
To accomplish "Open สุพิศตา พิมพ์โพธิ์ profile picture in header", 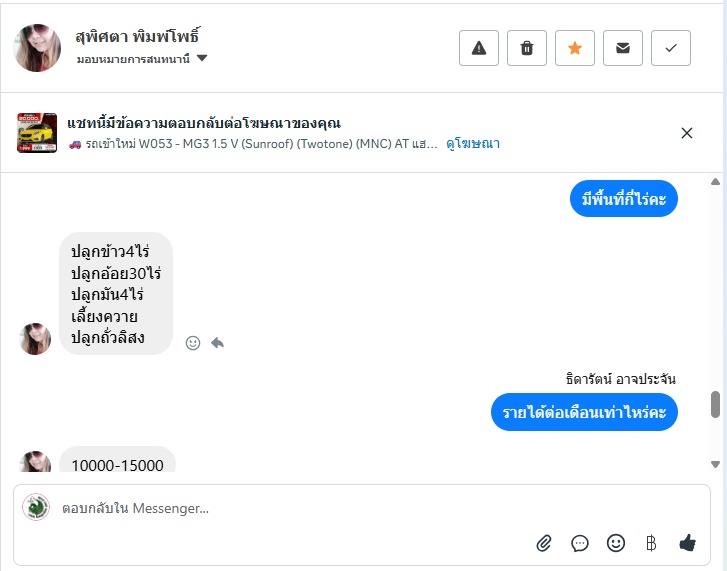I will (38, 48).
